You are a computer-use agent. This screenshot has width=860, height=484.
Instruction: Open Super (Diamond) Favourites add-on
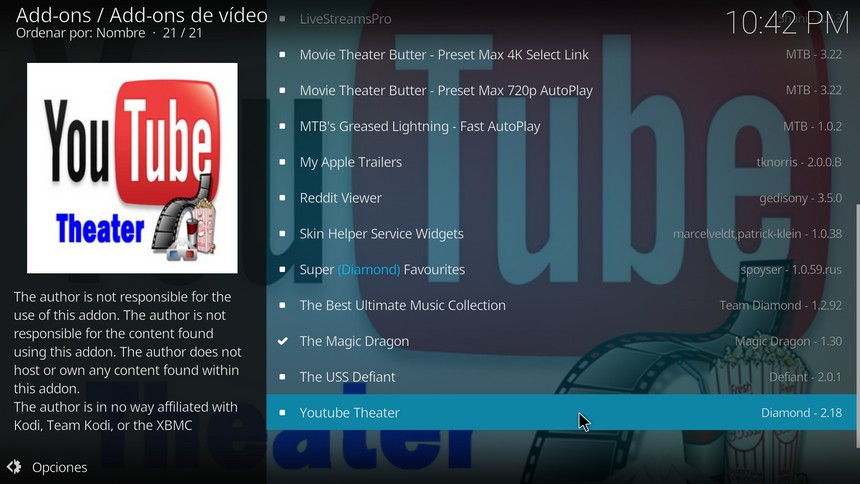561,269
